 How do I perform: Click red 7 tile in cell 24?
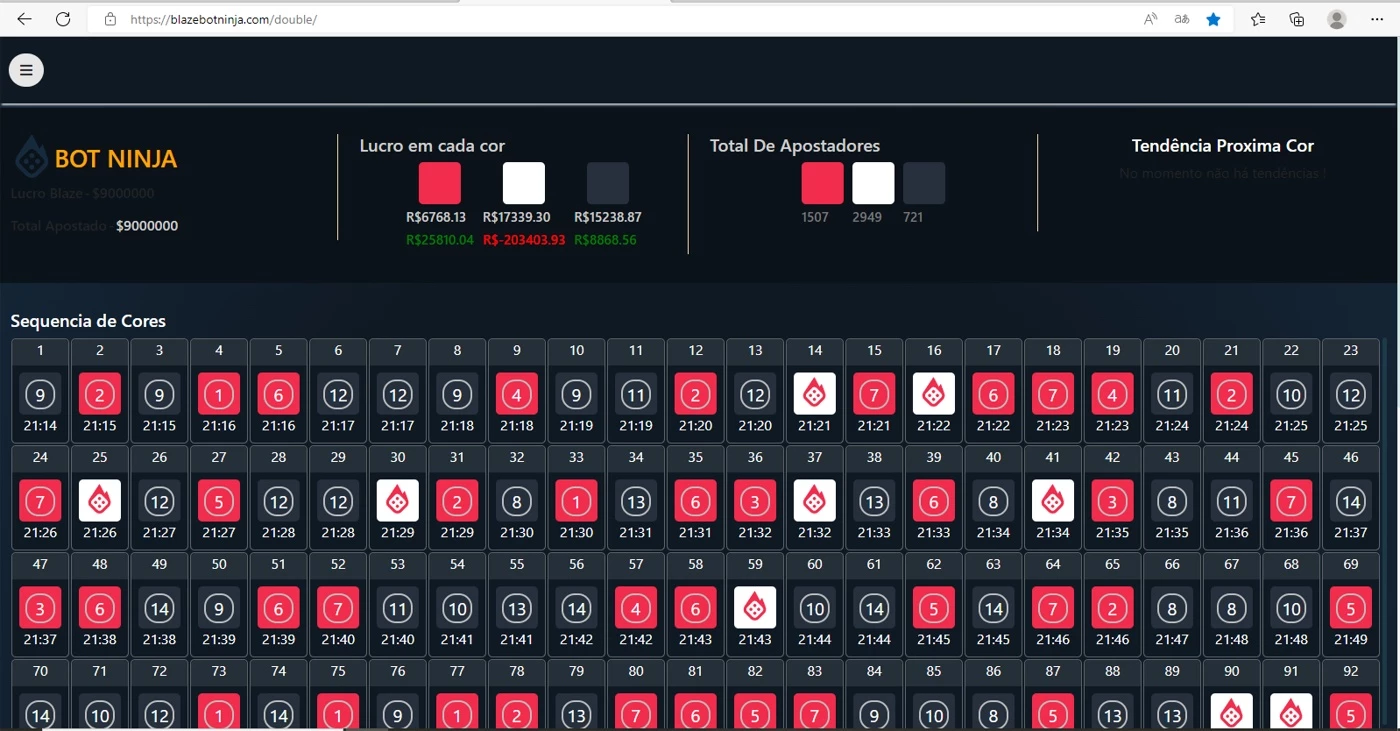pos(40,501)
